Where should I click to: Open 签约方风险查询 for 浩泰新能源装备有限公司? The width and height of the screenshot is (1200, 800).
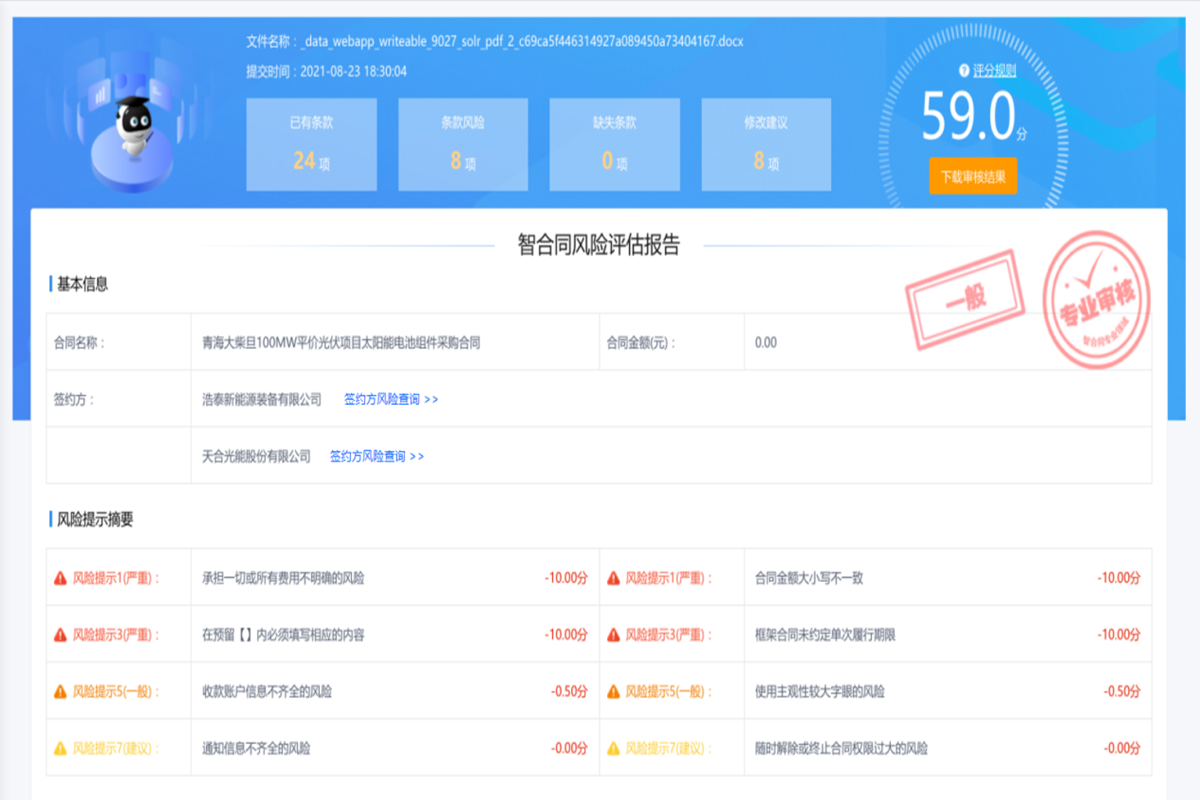(x=391, y=399)
